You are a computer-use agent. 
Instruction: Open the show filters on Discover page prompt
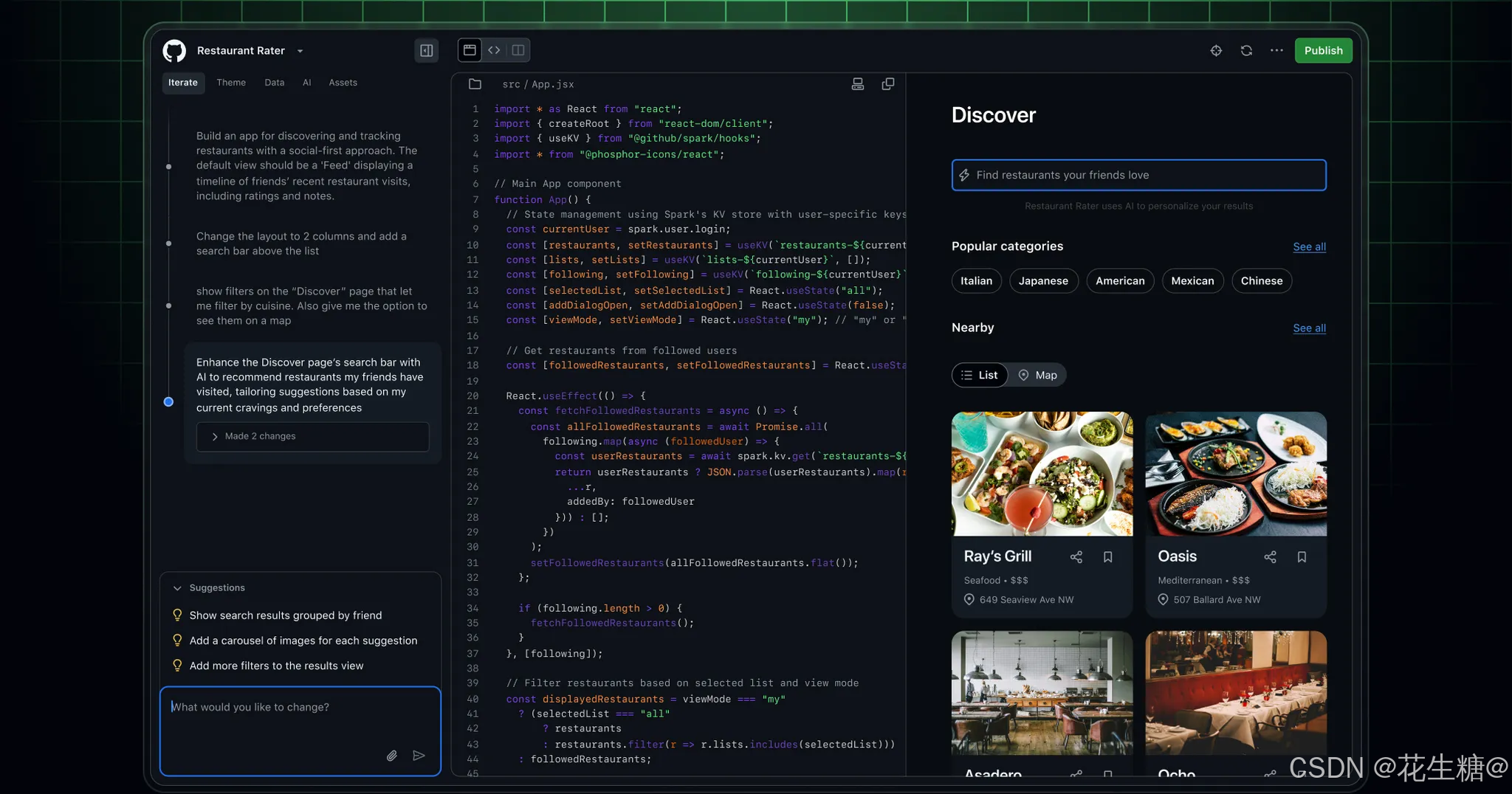(x=312, y=305)
